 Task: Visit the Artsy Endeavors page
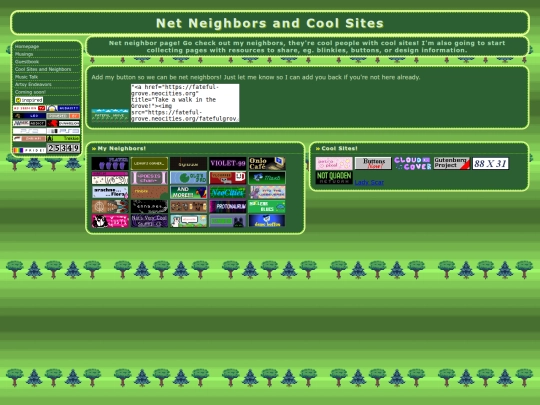pos(33,84)
